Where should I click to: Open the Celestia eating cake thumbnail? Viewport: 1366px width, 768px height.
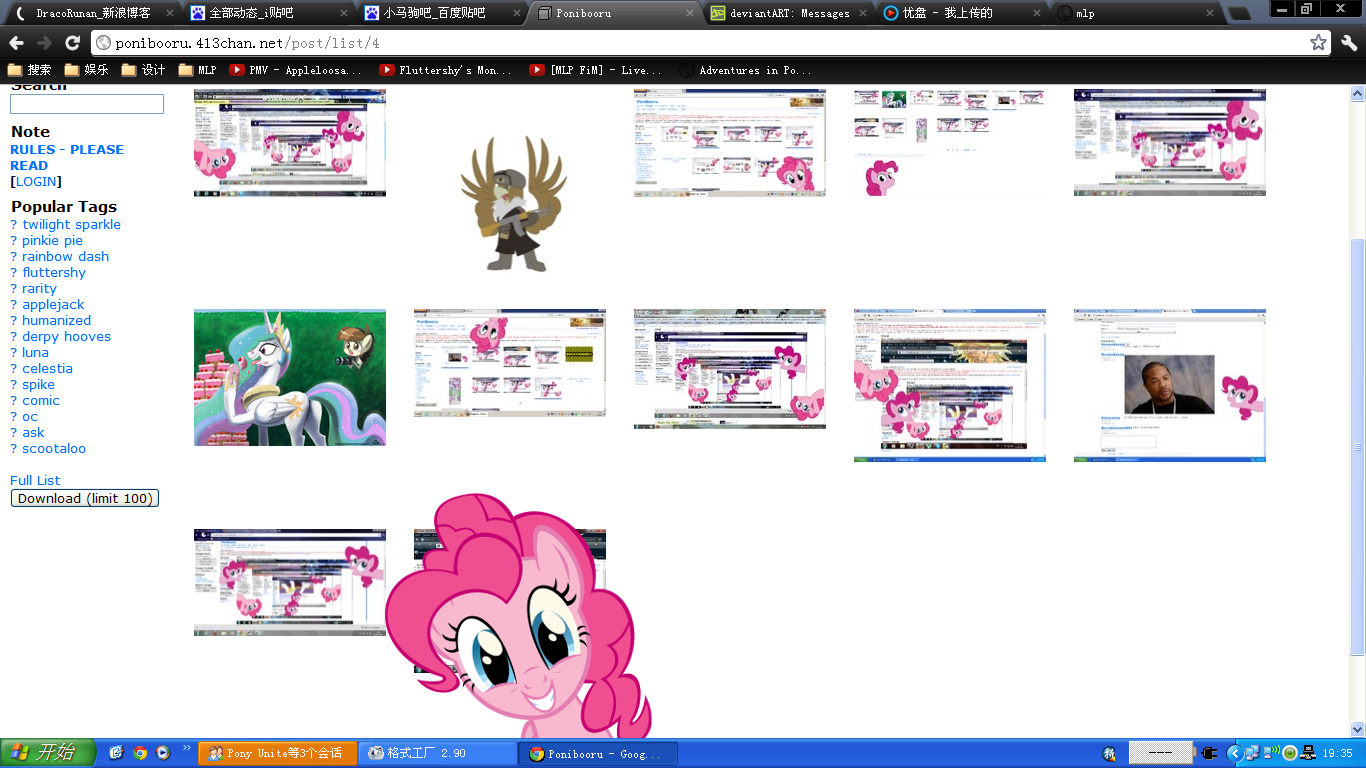pos(290,377)
